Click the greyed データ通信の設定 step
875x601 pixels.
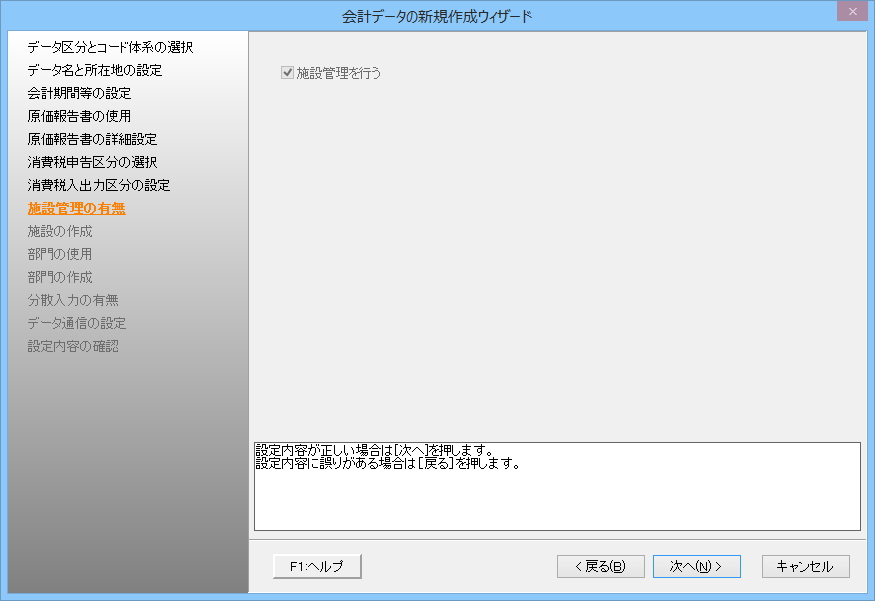(77, 323)
